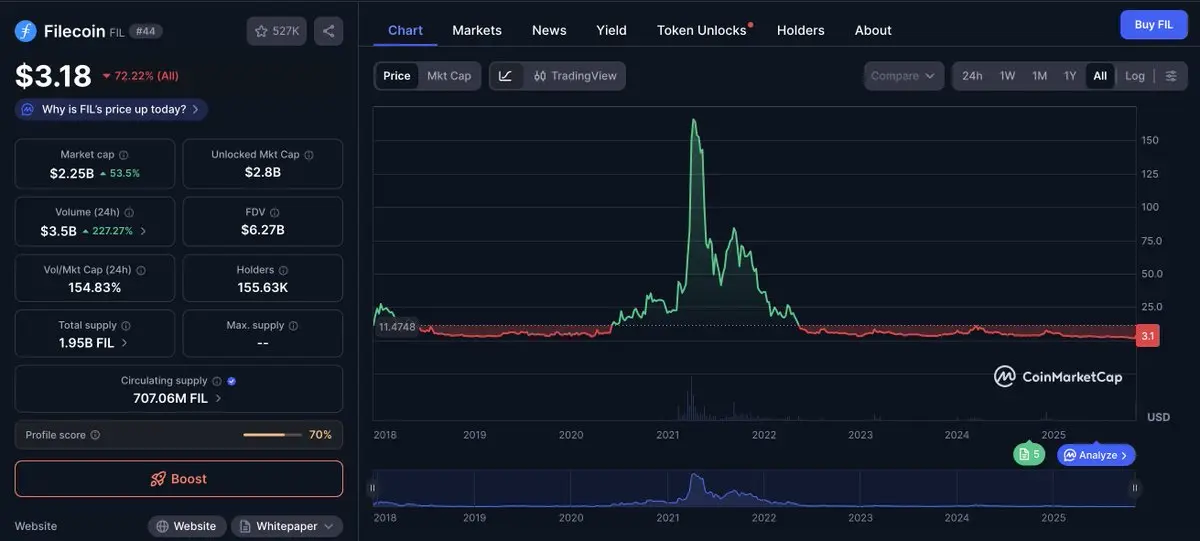The height and width of the screenshot is (541, 1200).
Task: Grab the right range slider handle
Action: (x=1135, y=488)
